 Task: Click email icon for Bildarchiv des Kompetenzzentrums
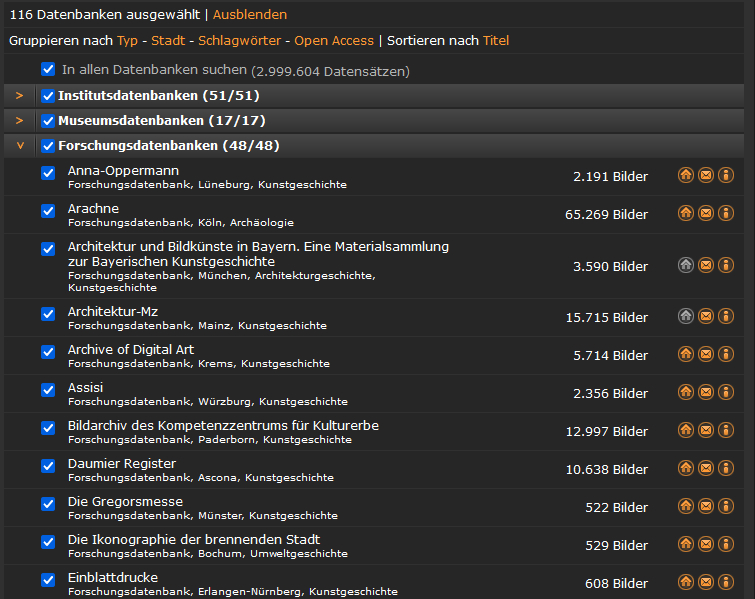tap(706, 430)
